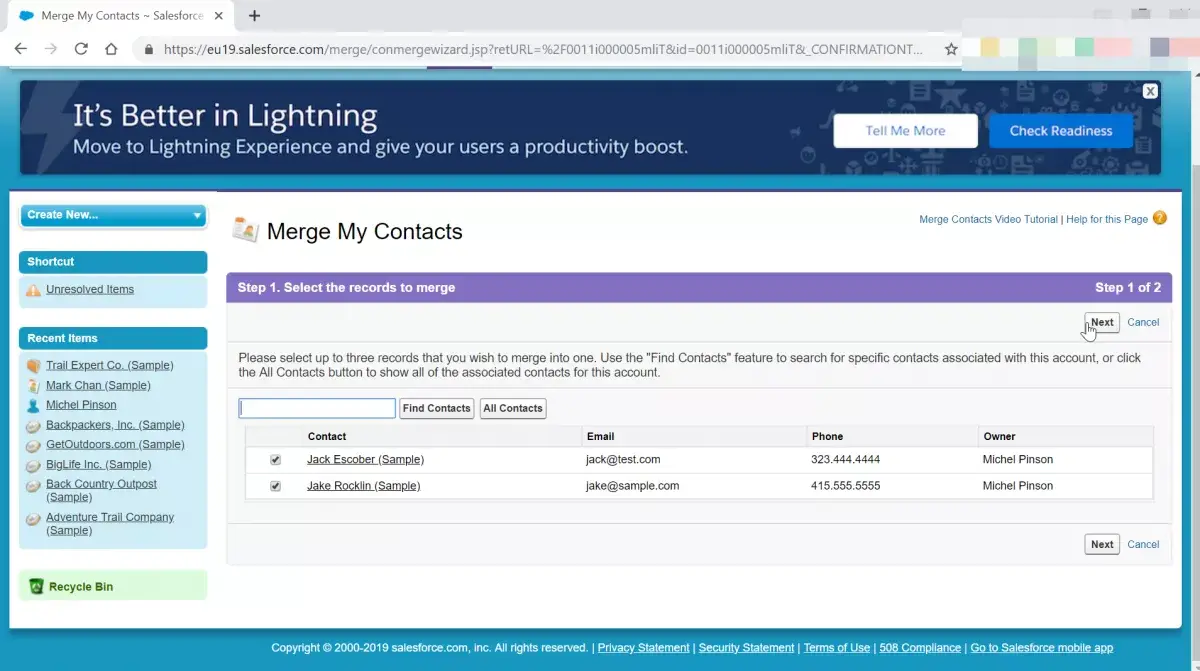Open Mark Chan (Sample) recent item

click(x=98, y=385)
